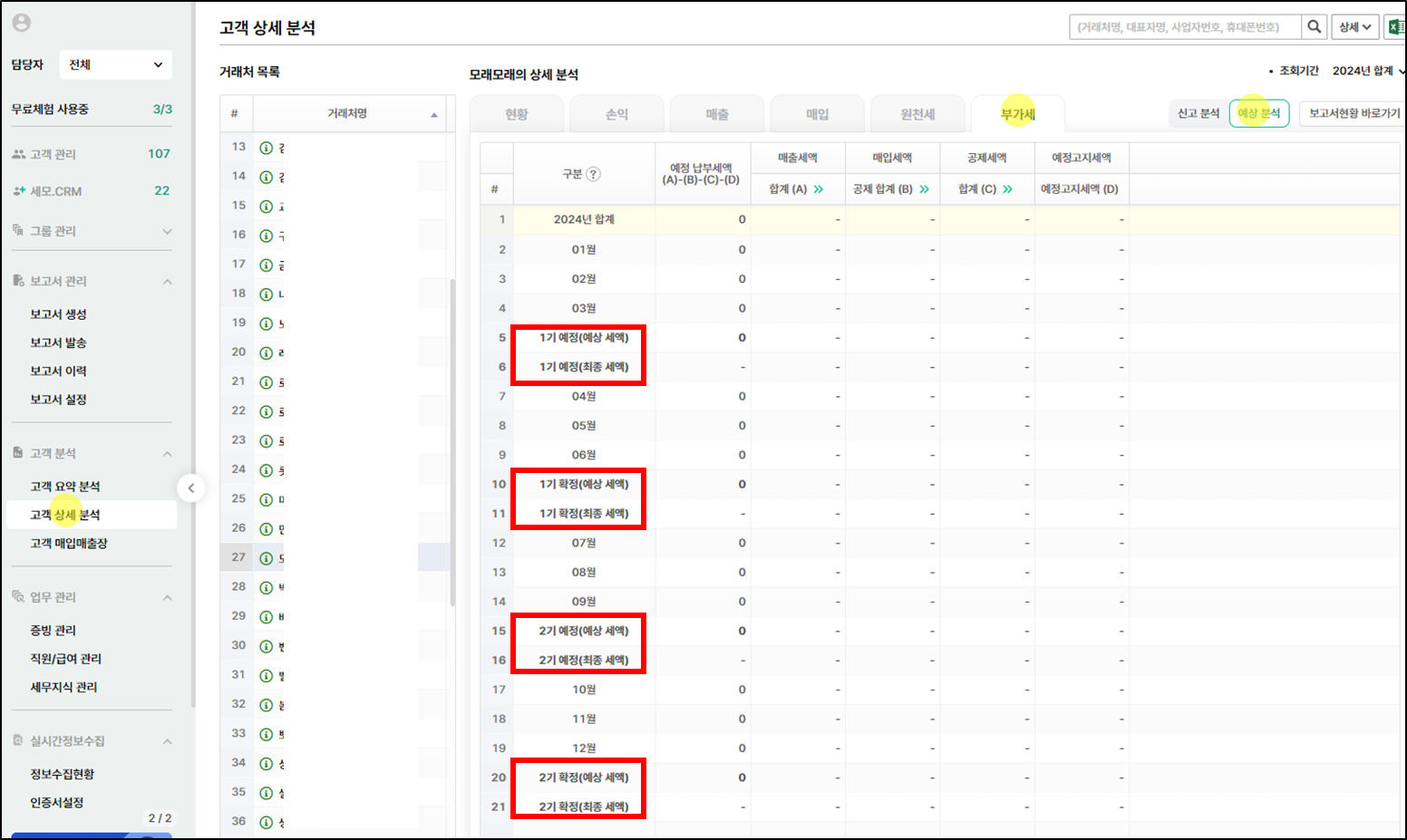Click info icon for client row 27

pyautogui.click(x=267, y=558)
